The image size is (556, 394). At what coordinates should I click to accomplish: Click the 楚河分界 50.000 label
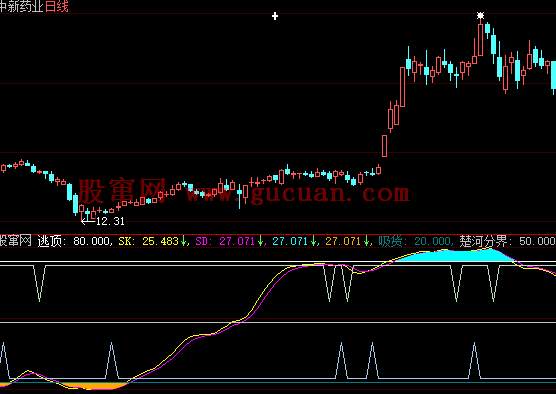coord(507,241)
